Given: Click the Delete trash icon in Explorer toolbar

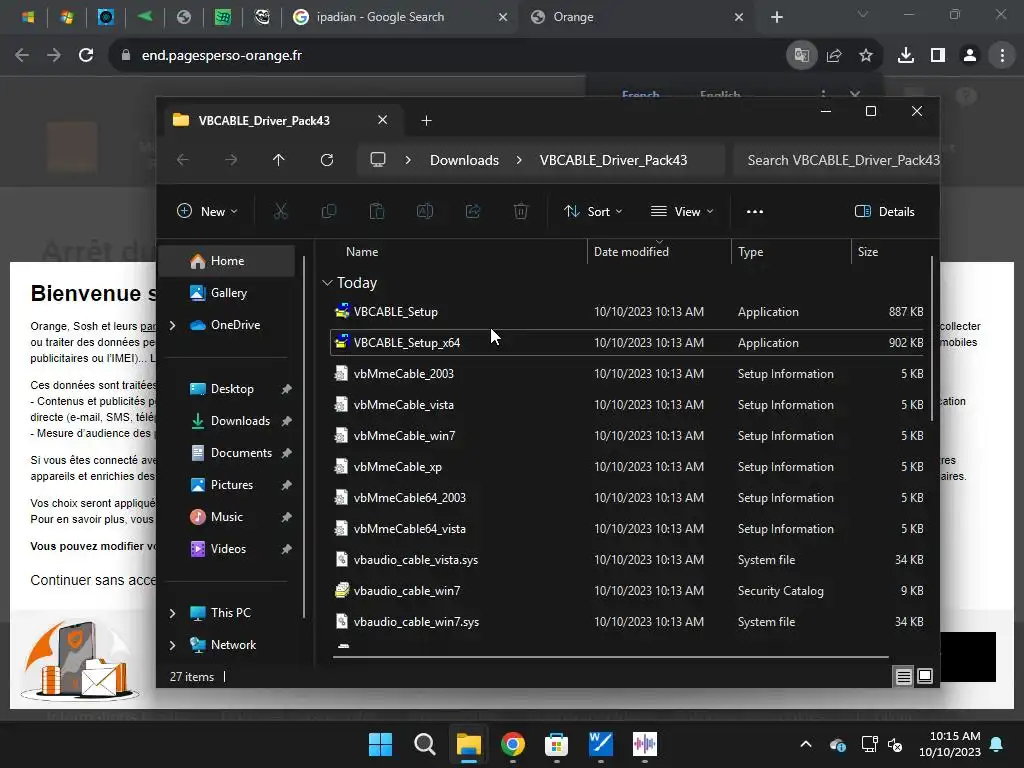Looking at the screenshot, I should (x=520, y=211).
